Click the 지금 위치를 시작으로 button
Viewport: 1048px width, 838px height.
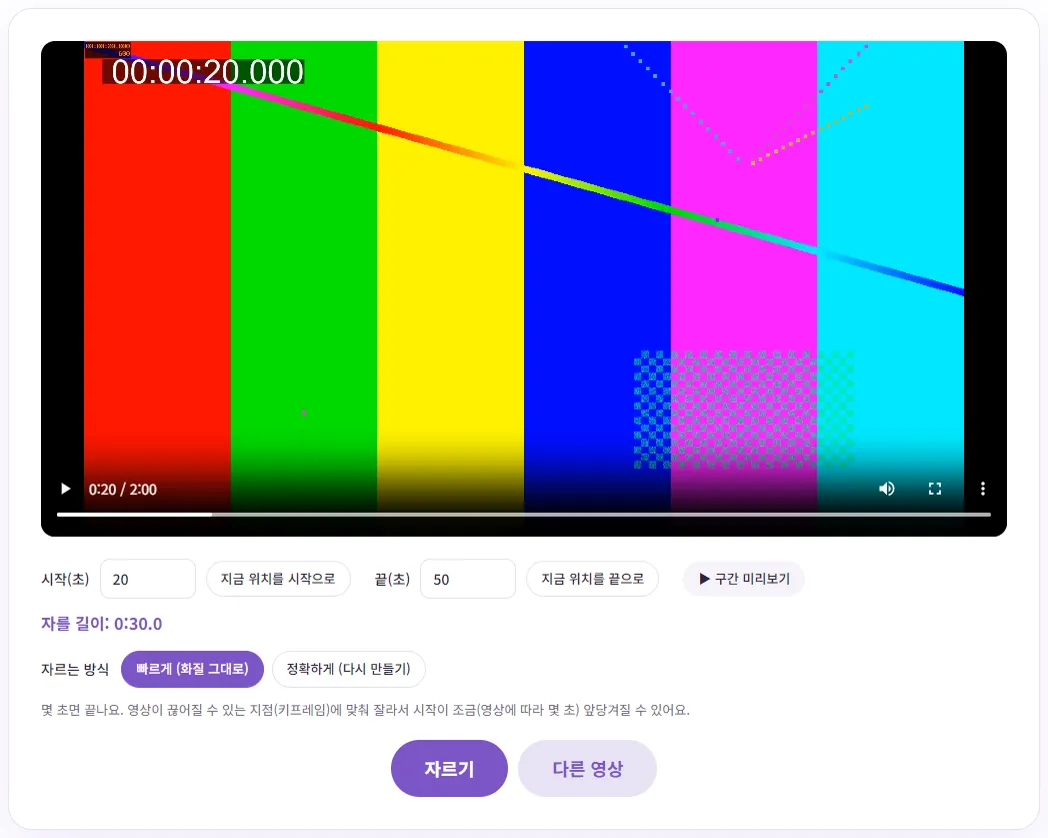click(278, 579)
